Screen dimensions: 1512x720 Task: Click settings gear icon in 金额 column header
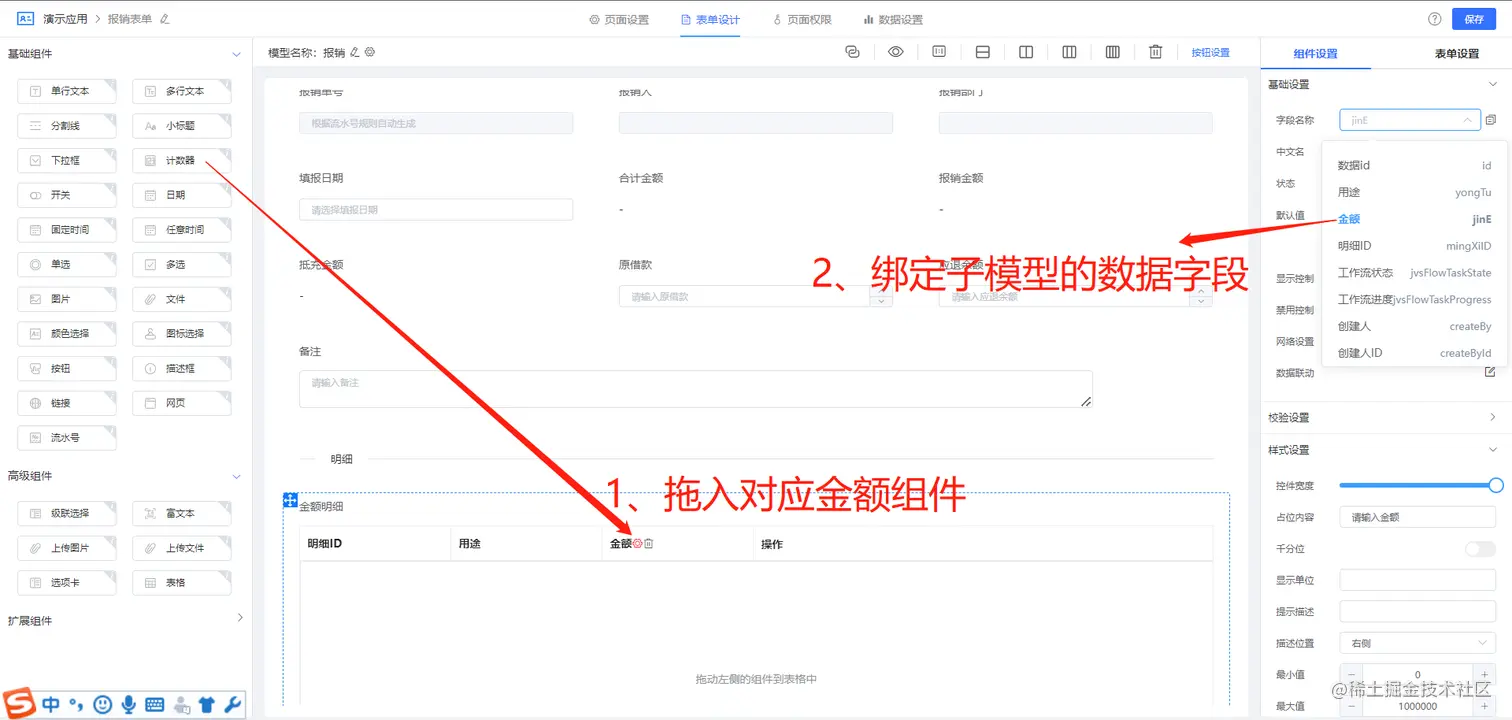coord(638,544)
